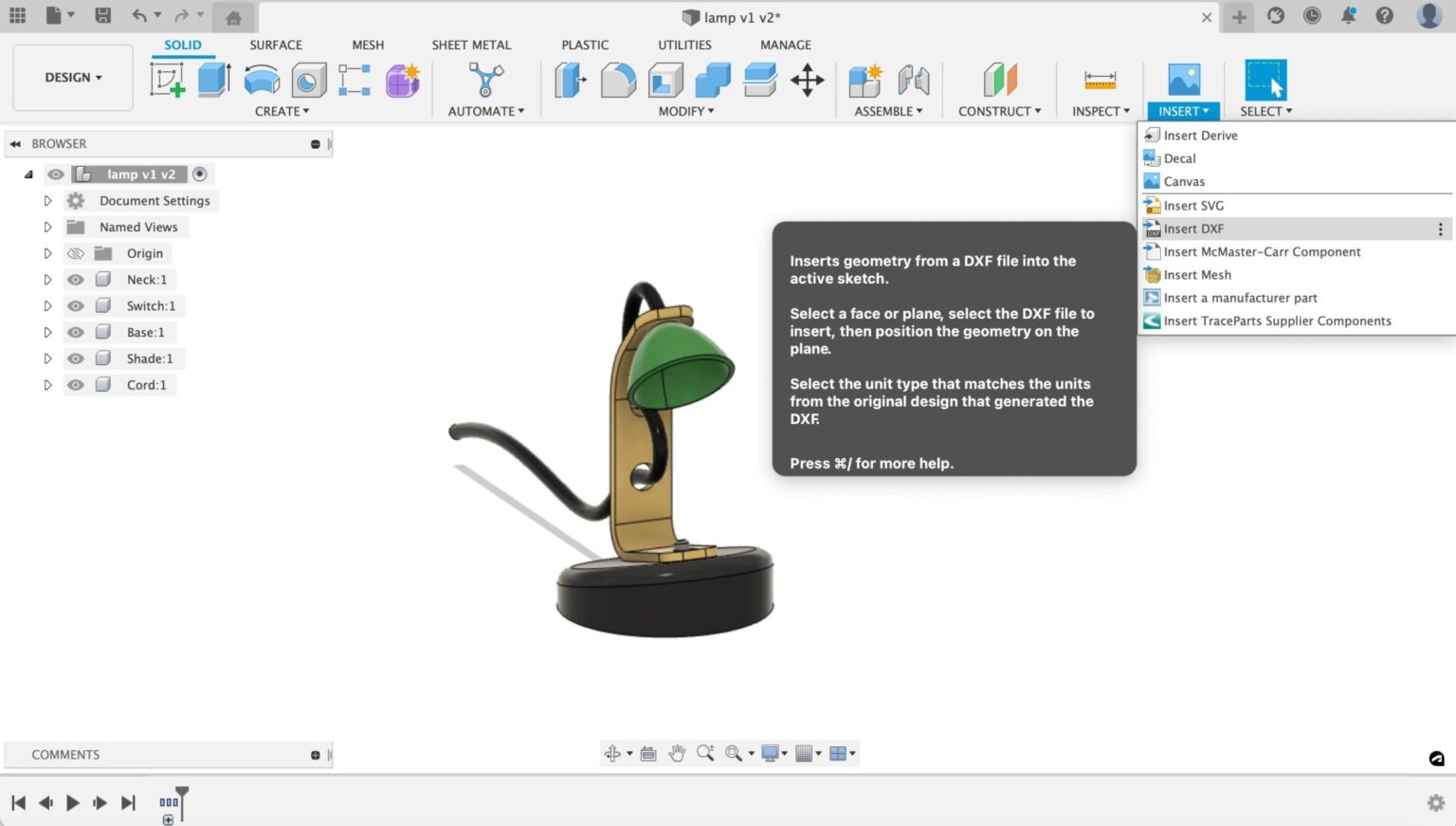Hide the Neck:1 component
This screenshot has width=1456, height=826.
(x=75, y=279)
